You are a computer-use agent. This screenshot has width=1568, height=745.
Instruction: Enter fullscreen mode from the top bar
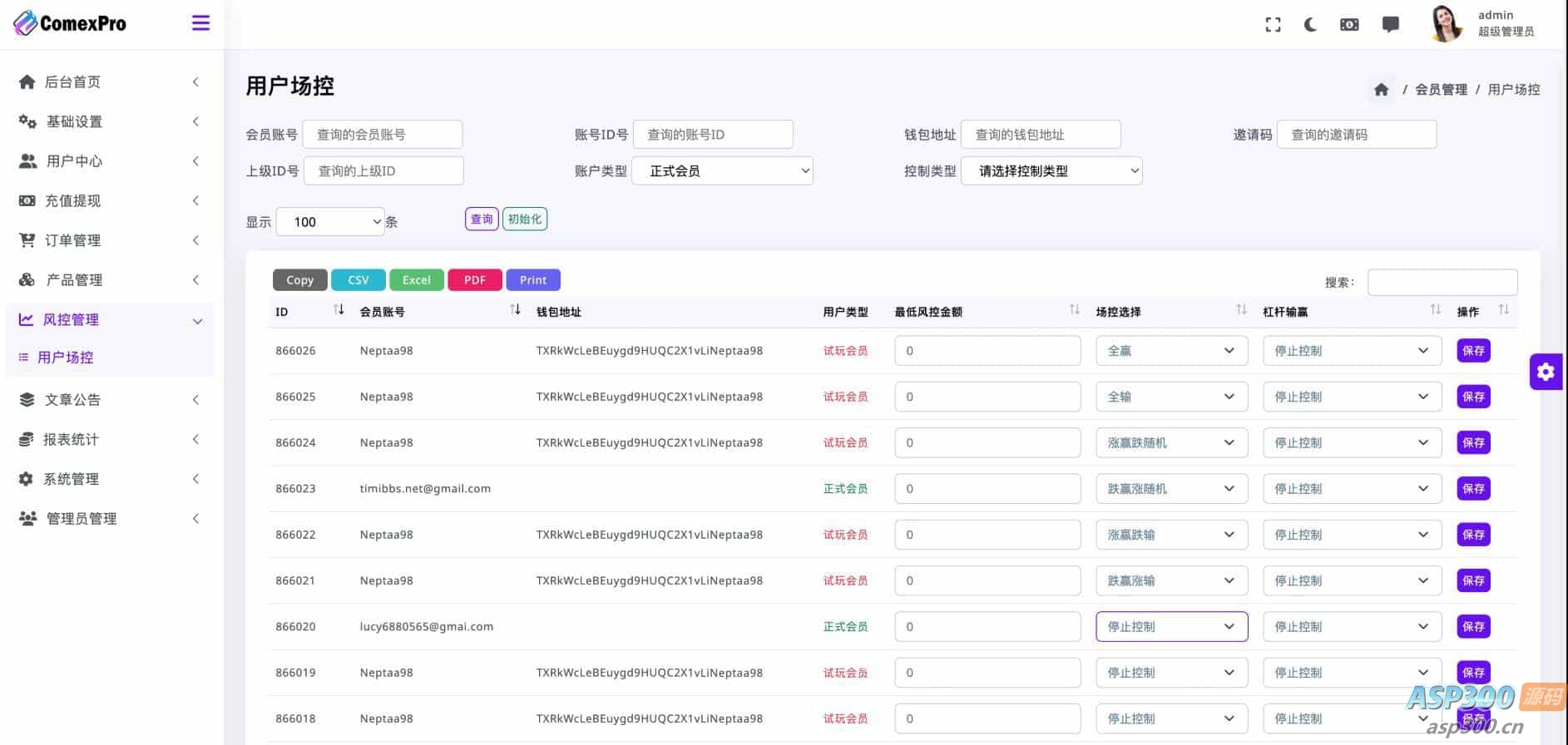pos(1273,25)
